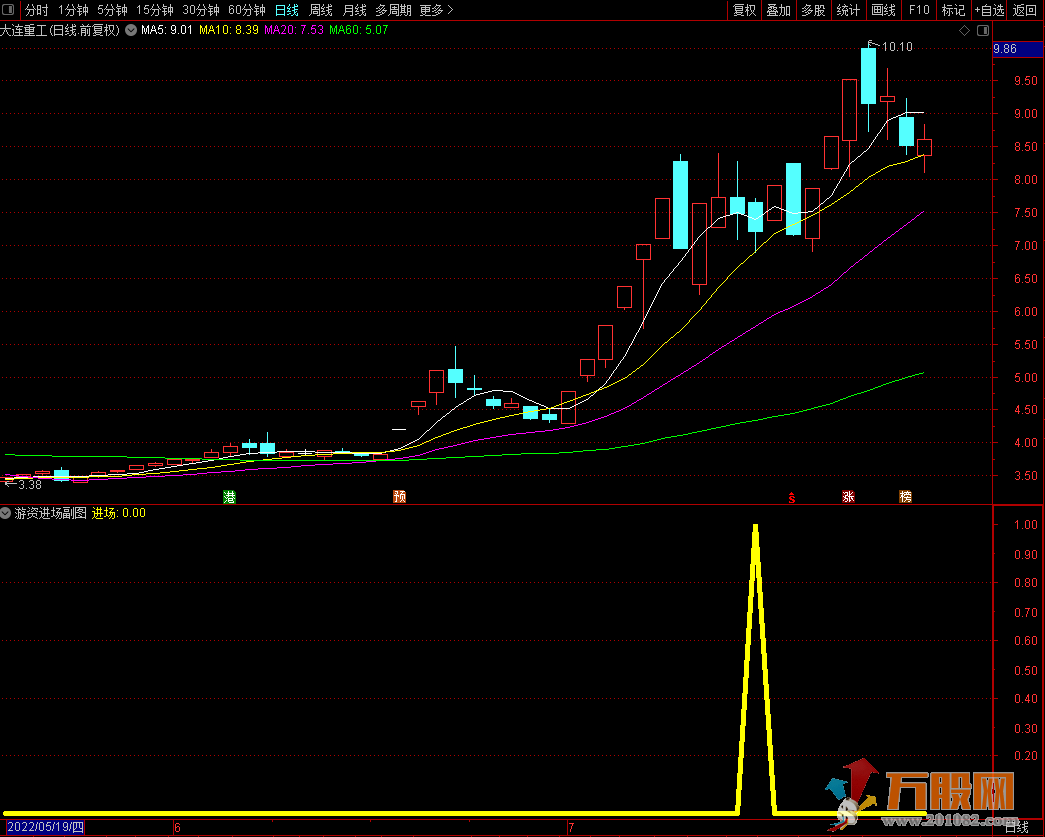1045x837 pixels.
Task: Click the 叠加 overlay button
Action: coord(778,10)
